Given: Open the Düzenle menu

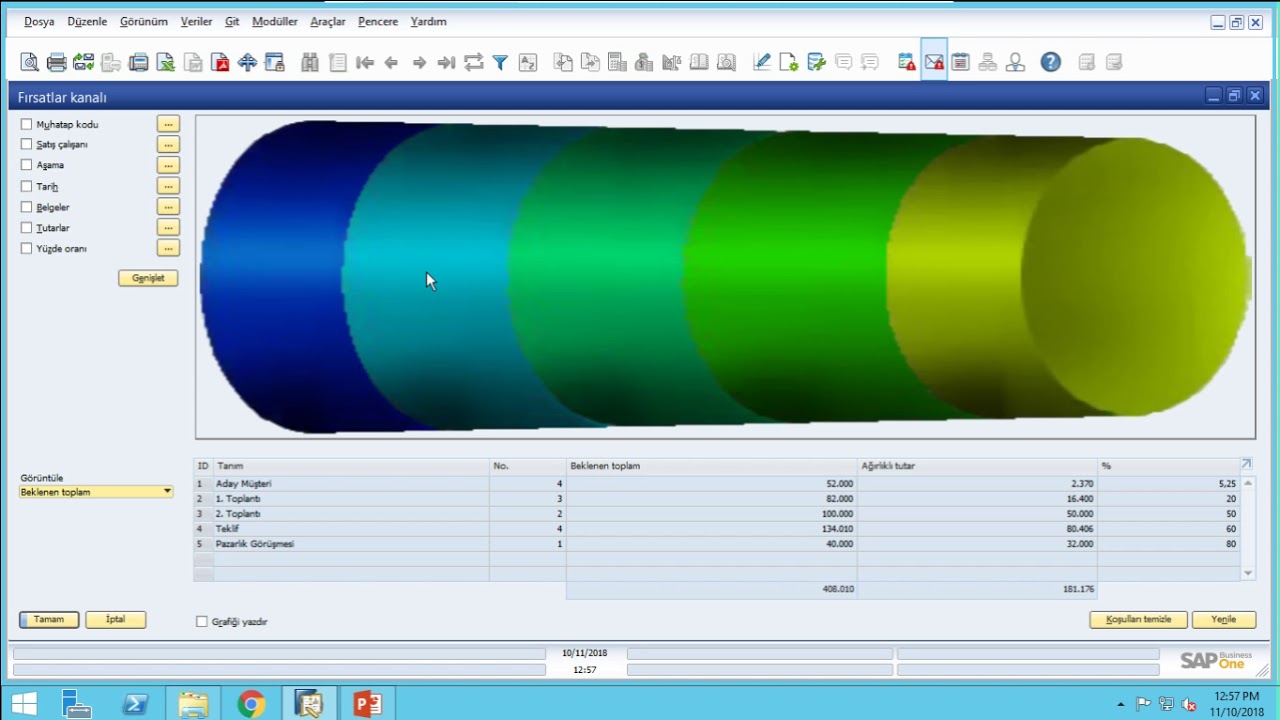Looking at the screenshot, I should click(87, 21).
